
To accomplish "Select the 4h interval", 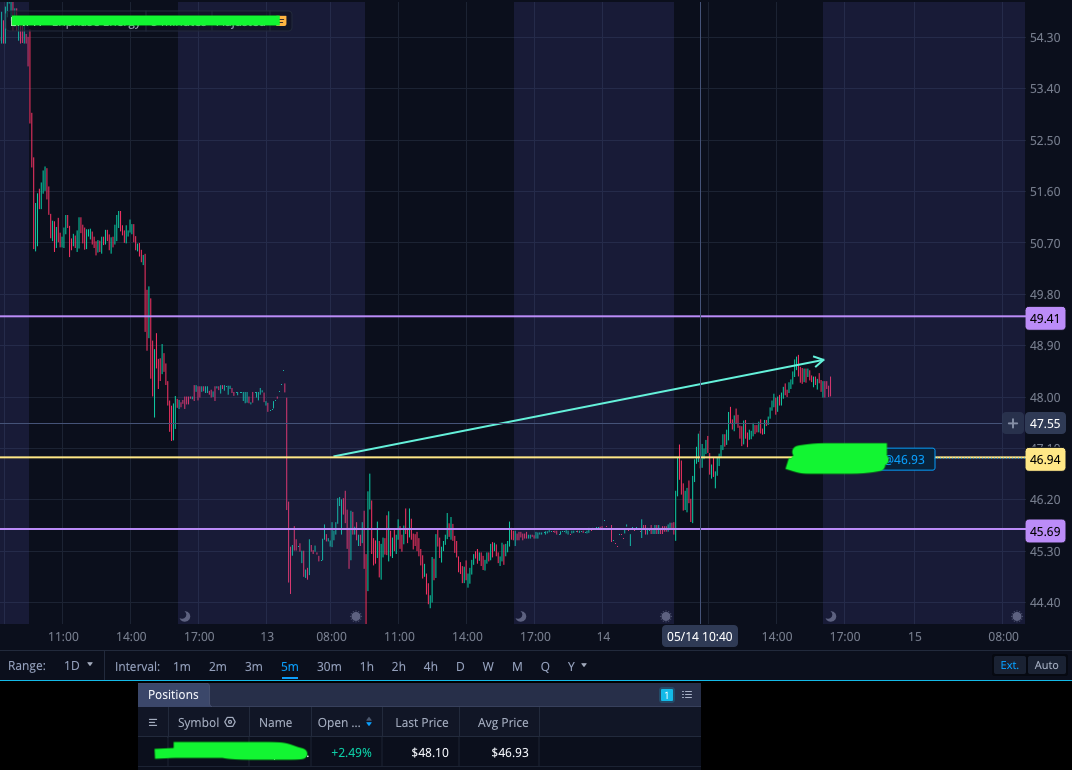I will tap(430, 667).
